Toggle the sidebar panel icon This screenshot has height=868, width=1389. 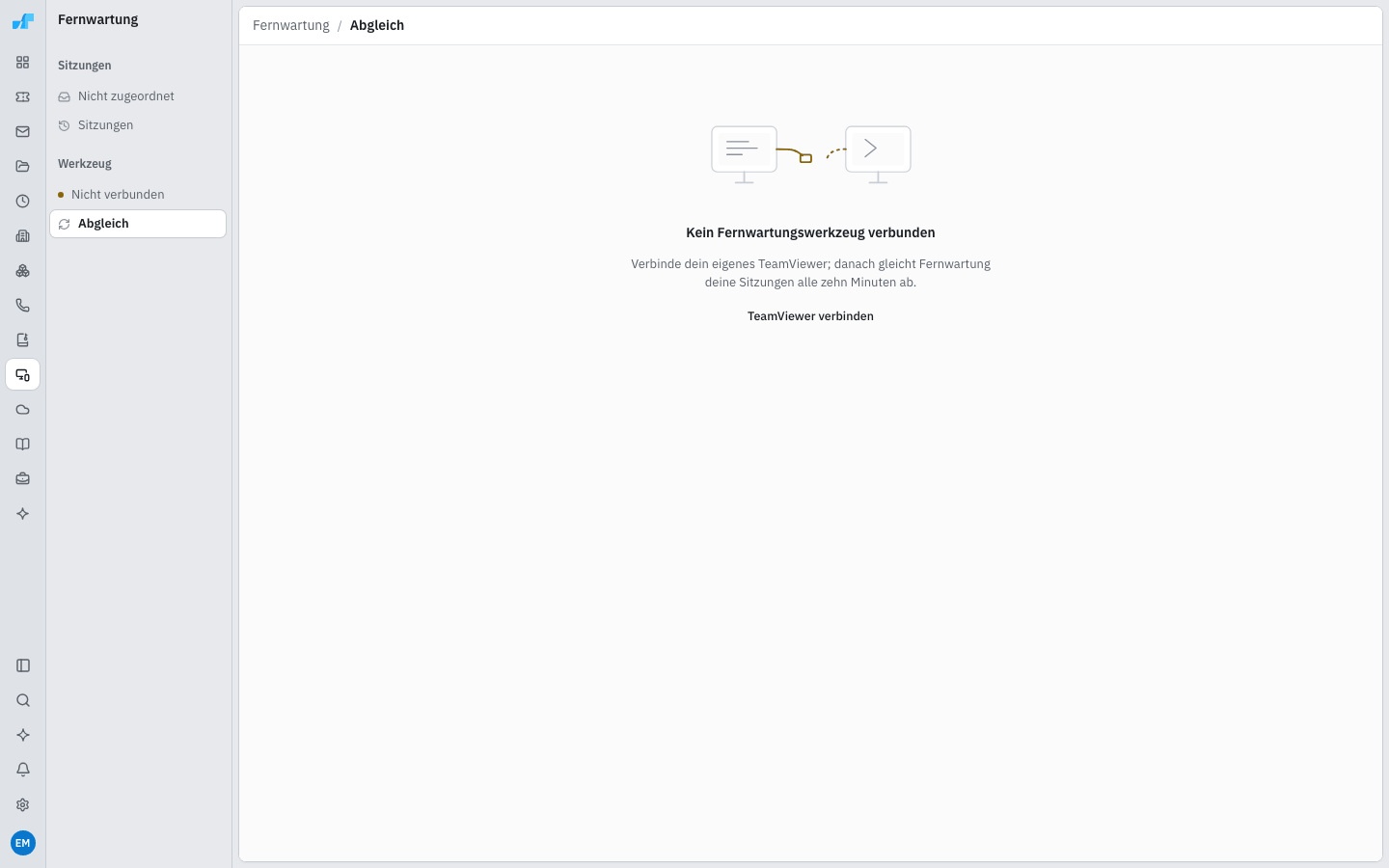pos(23,665)
